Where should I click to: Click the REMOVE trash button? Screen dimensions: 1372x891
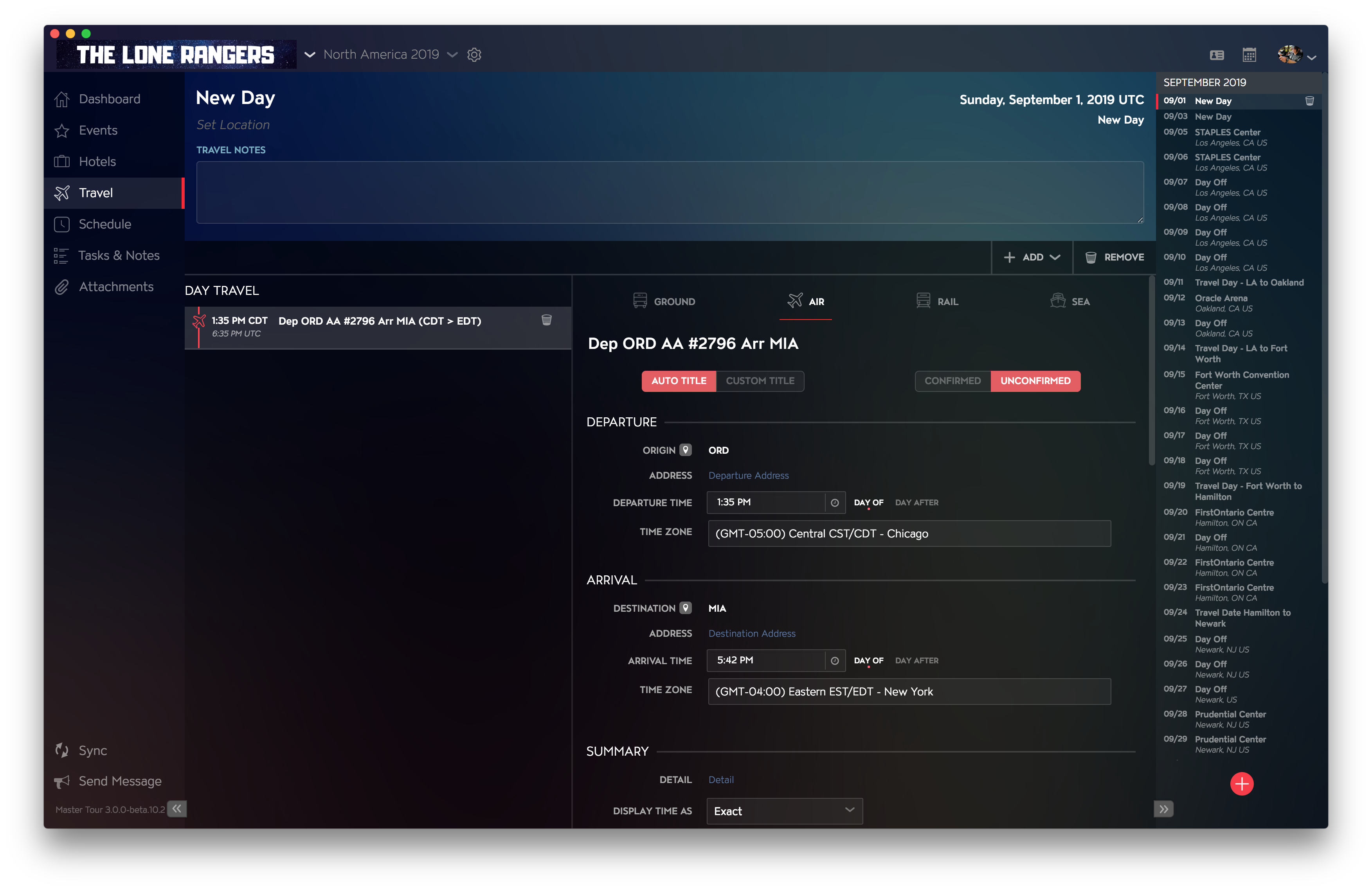1115,257
